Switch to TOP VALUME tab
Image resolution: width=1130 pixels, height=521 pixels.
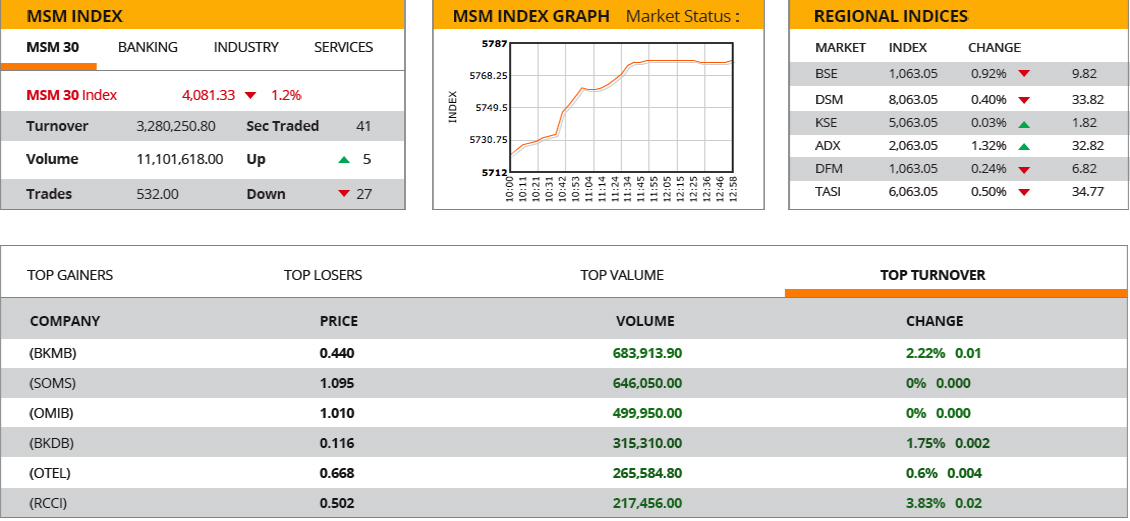[622, 275]
